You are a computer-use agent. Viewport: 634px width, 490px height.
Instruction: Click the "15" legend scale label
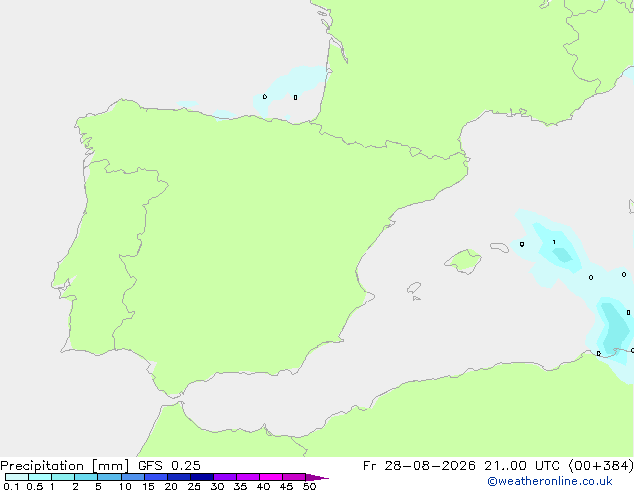[148, 486]
